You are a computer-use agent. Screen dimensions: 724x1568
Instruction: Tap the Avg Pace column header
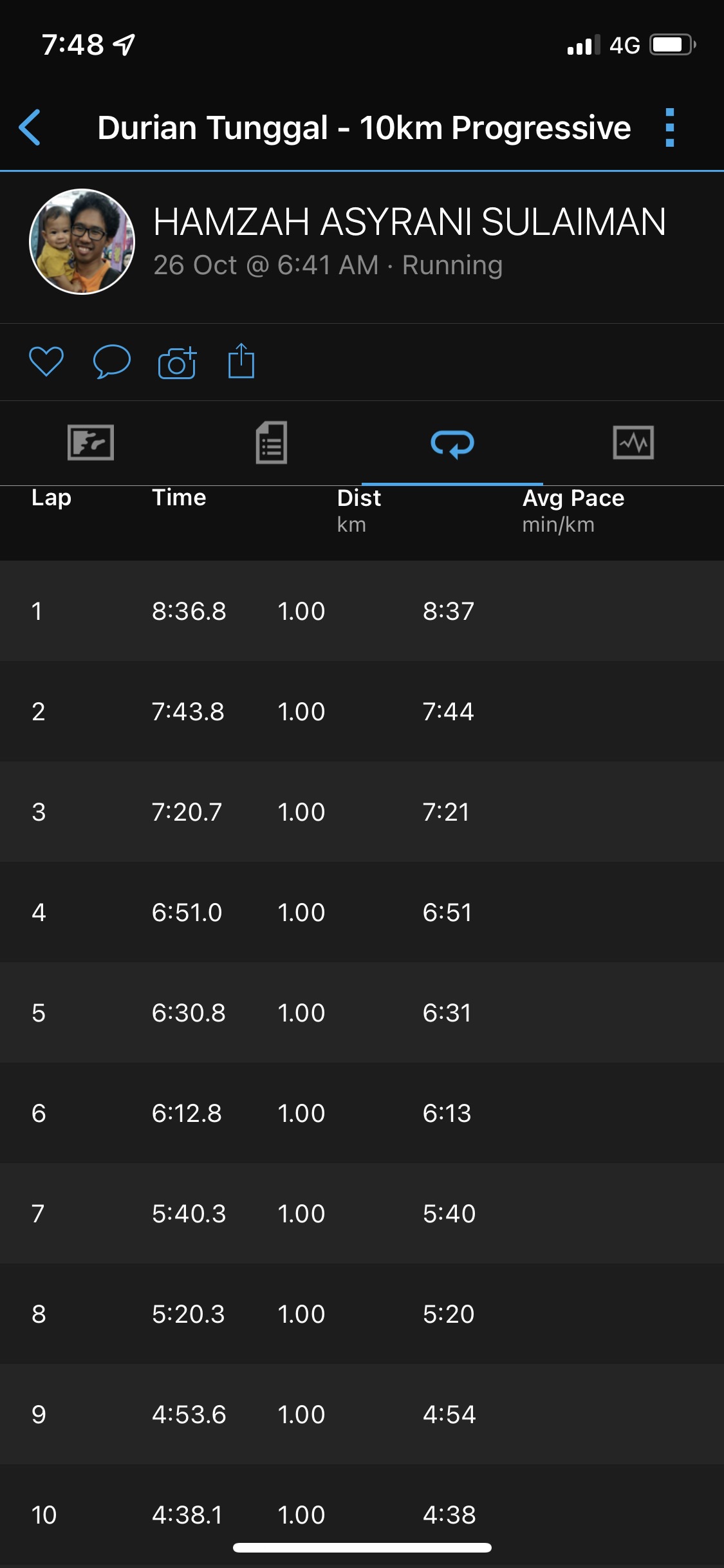(x=573, y=498)
